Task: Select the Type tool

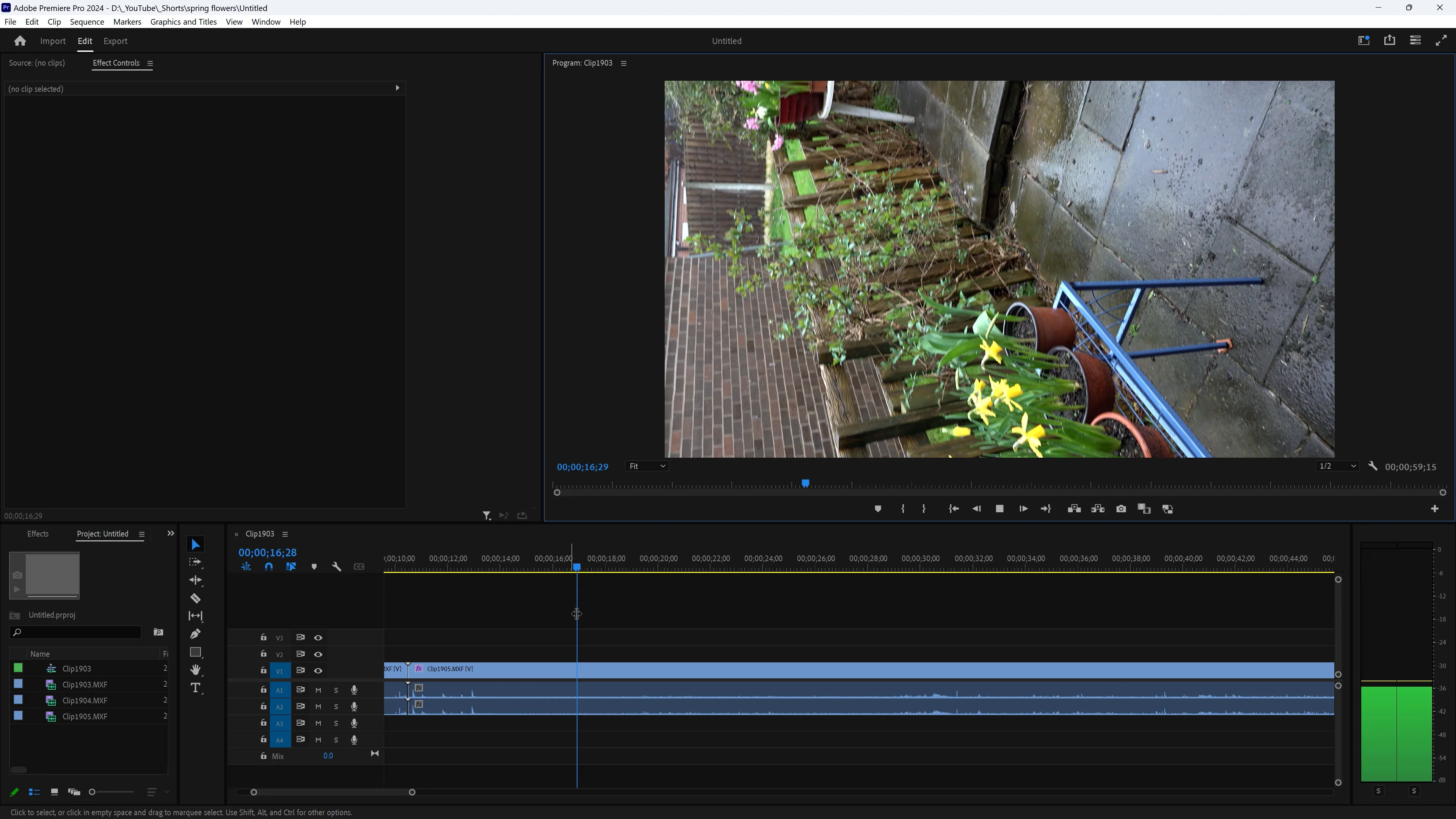Action: click(195, 688)
